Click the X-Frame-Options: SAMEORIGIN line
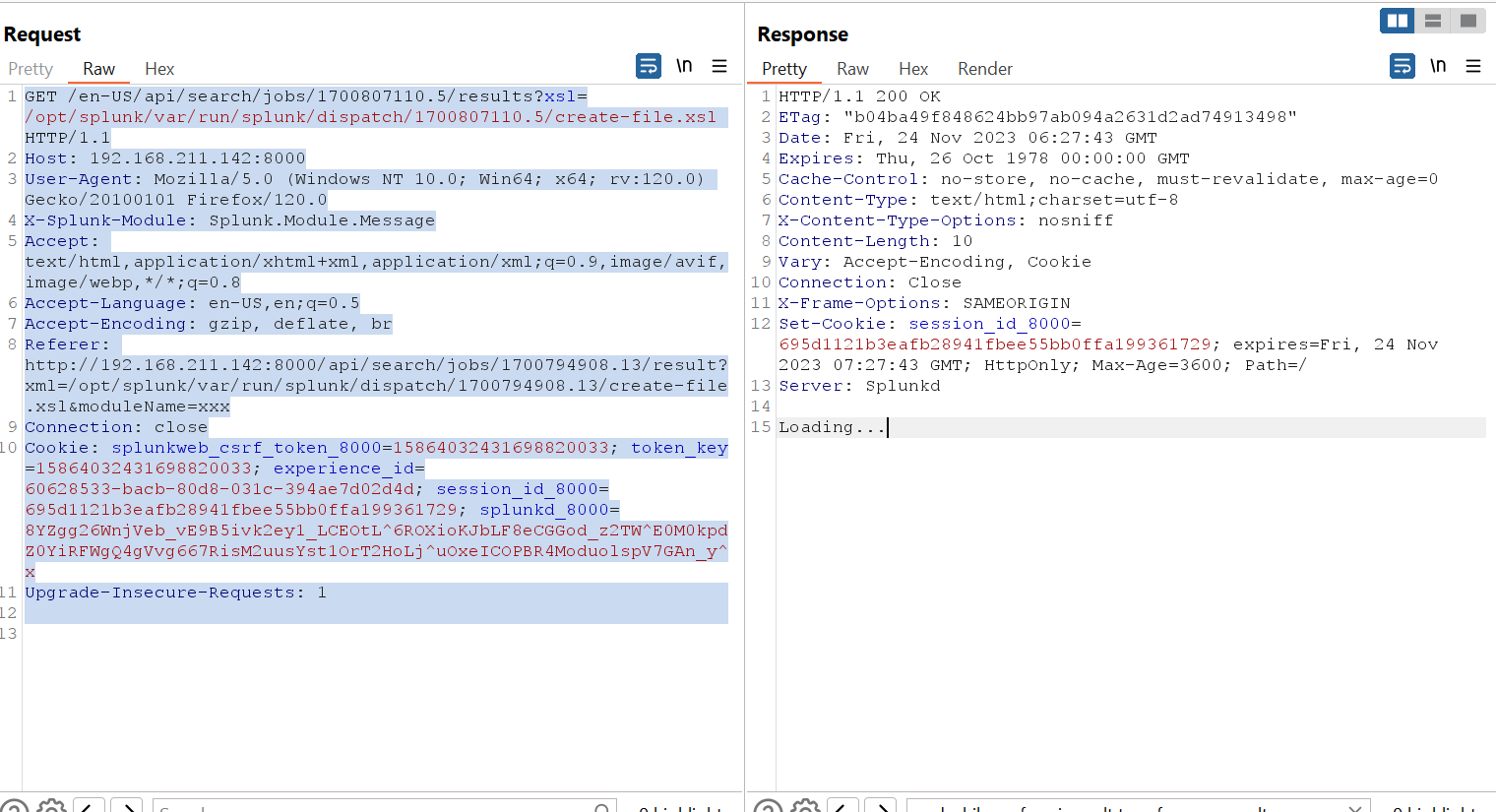 924,303
